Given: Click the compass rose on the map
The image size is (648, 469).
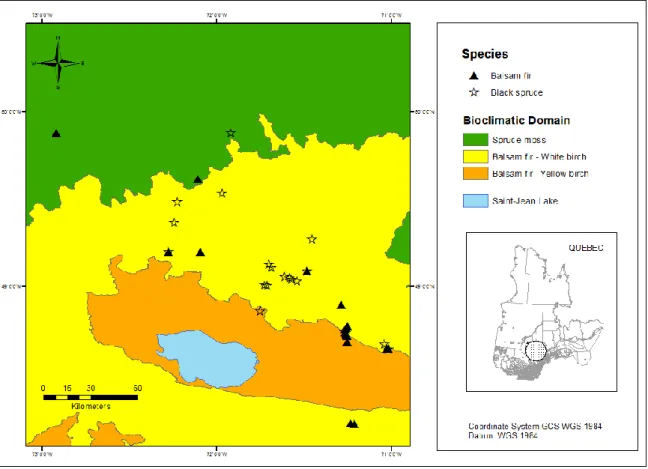Looking at the screenshot, I should (58, 63).
